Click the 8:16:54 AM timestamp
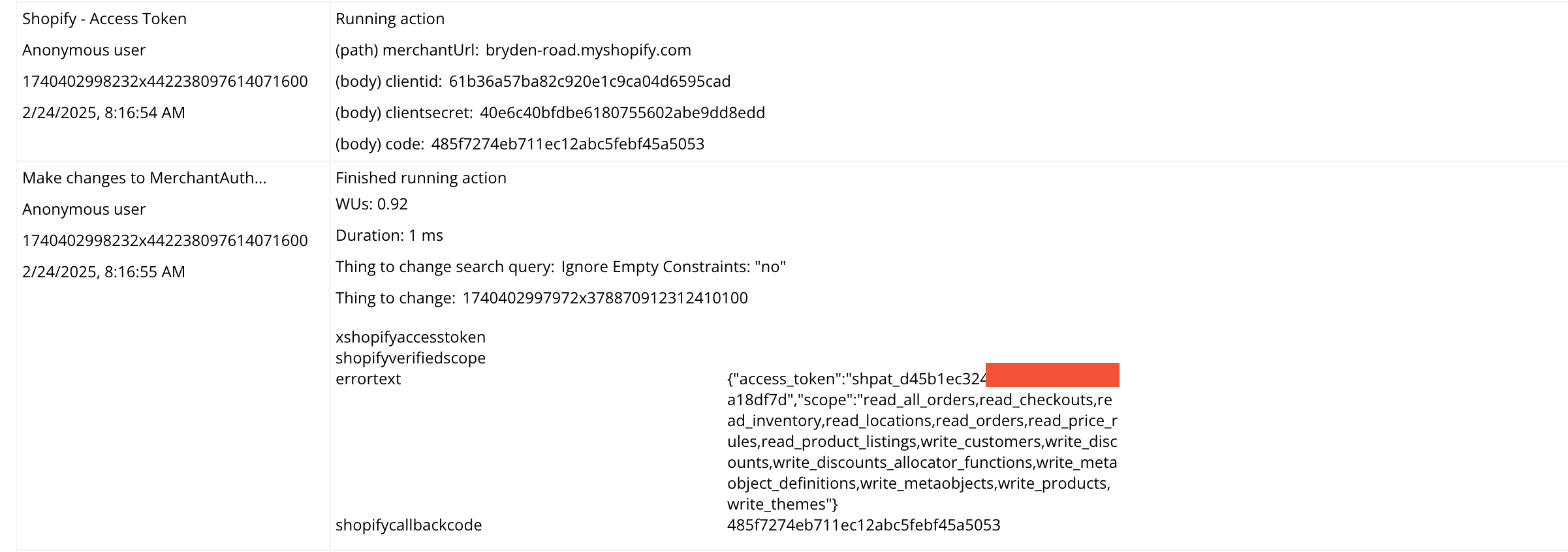 point(103,113)
